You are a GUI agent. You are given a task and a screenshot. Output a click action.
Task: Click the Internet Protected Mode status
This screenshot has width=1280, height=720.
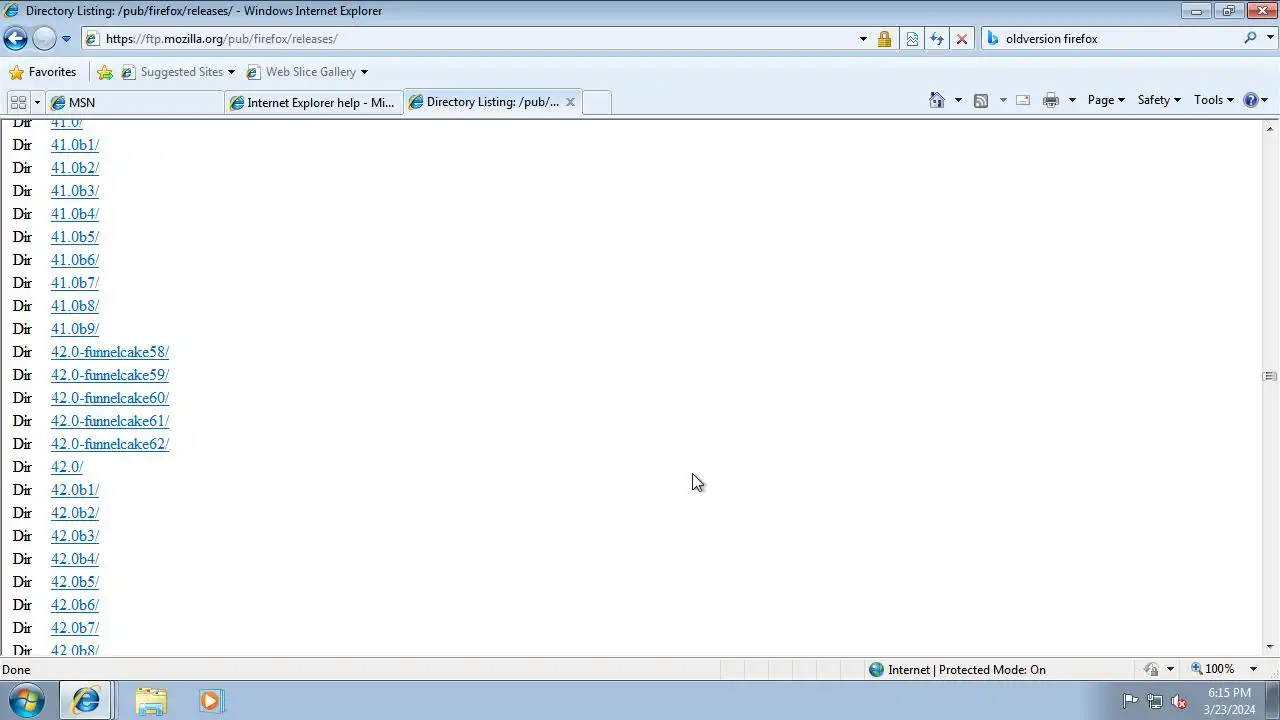point(957,670)
